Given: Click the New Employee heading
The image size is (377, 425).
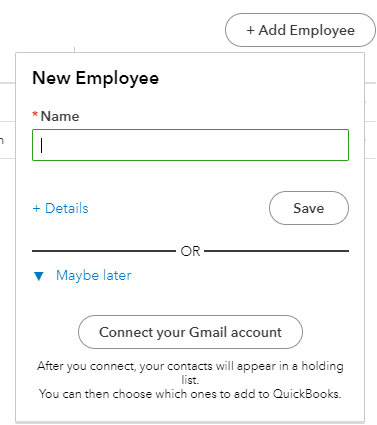Looking at the screenshot, I should (96, 78).
